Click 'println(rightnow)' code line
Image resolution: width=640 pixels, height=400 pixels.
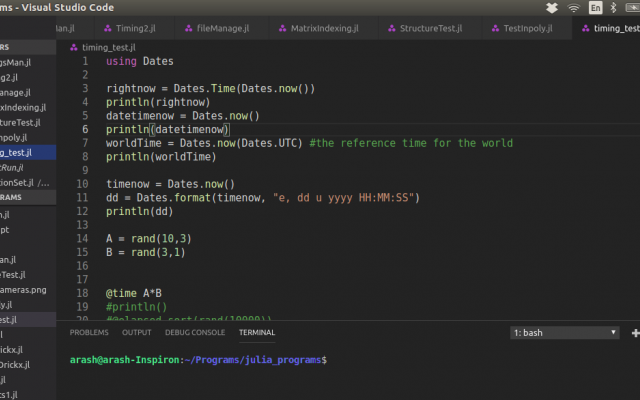coord(158,102)
